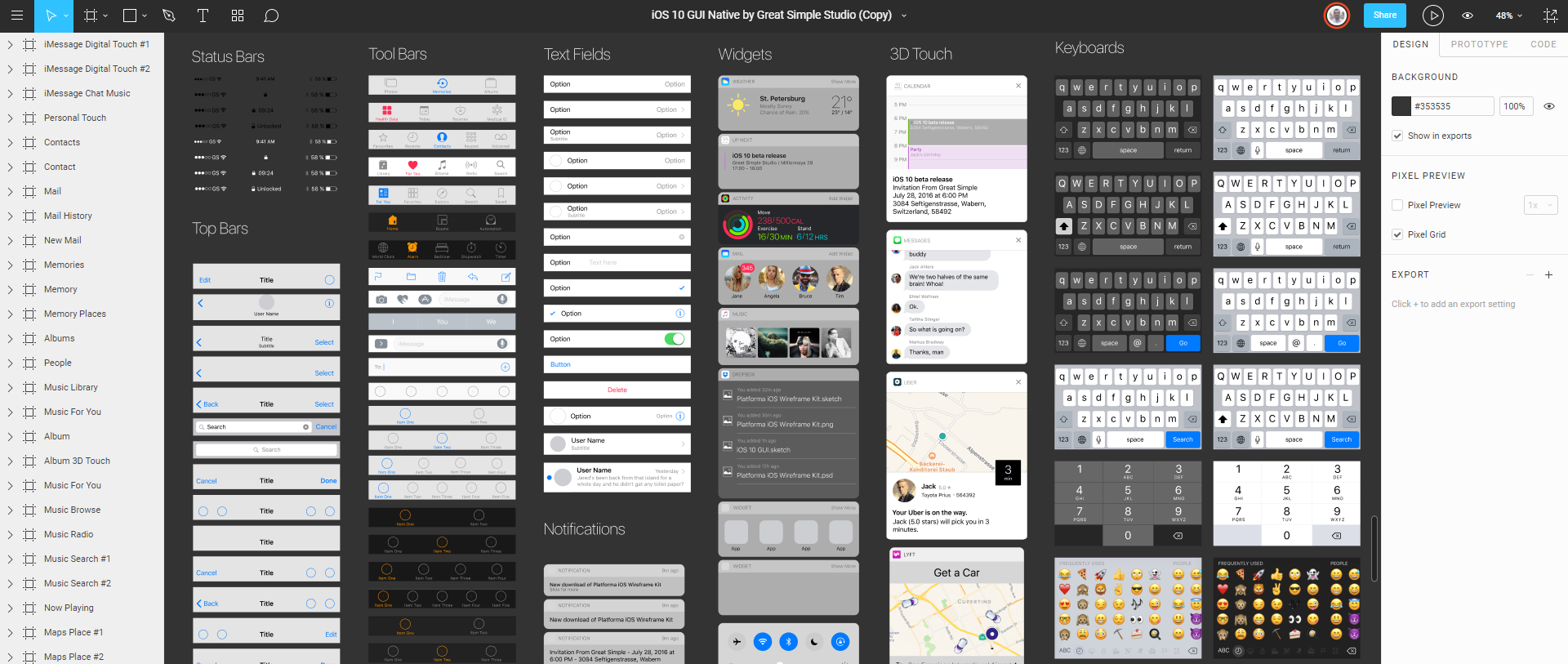Click artboard icon beside Now Playing layer
The image size is (1568, 664).
click(x=29, y=608)
